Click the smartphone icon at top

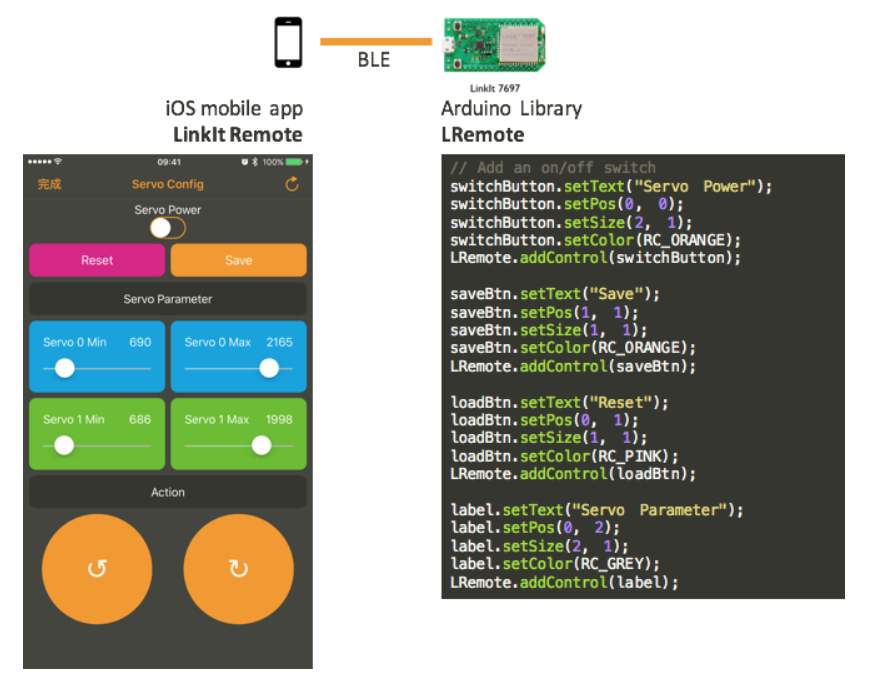click(288, 42)
